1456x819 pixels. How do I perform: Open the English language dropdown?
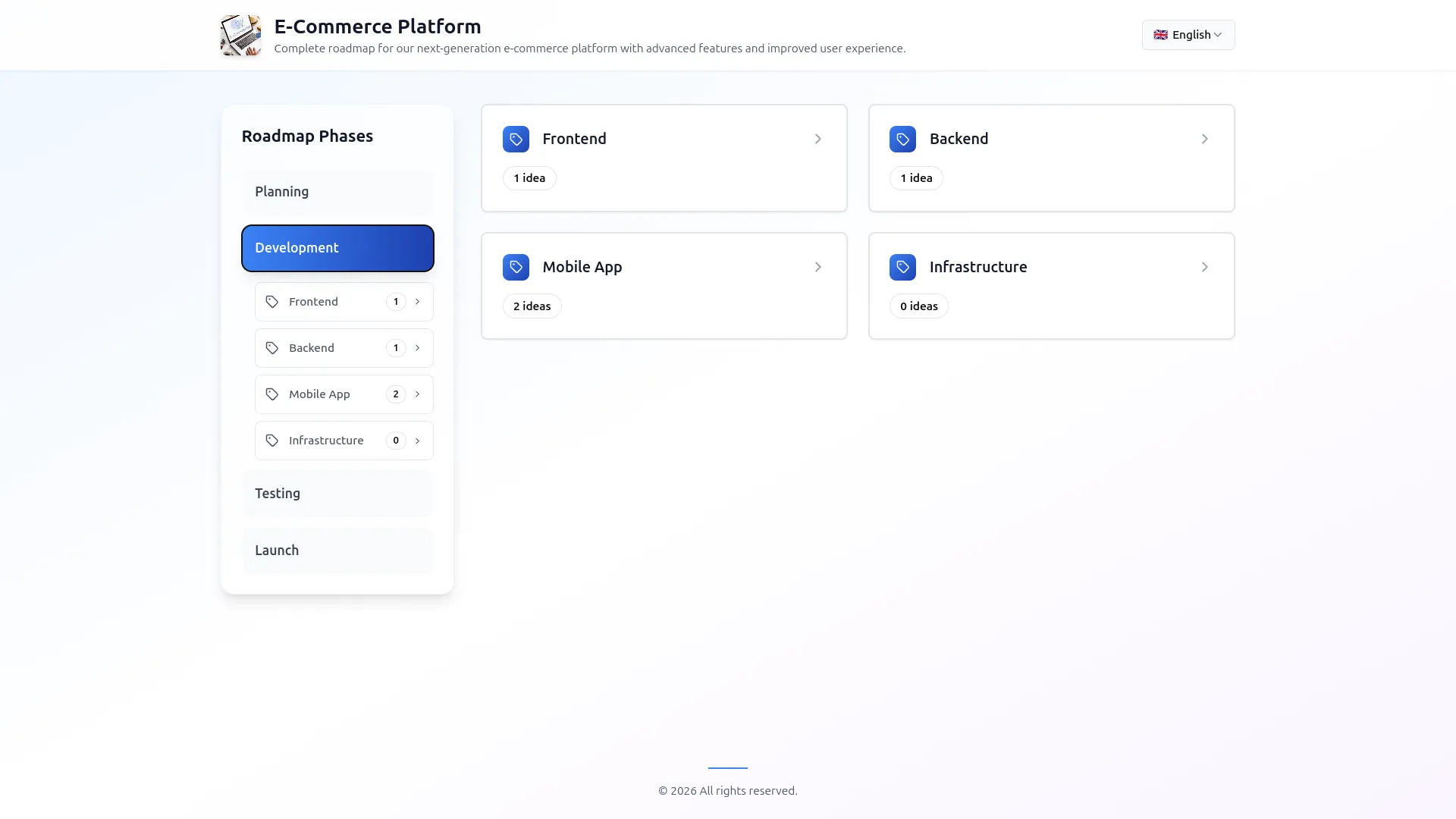tap(1188, 35)
